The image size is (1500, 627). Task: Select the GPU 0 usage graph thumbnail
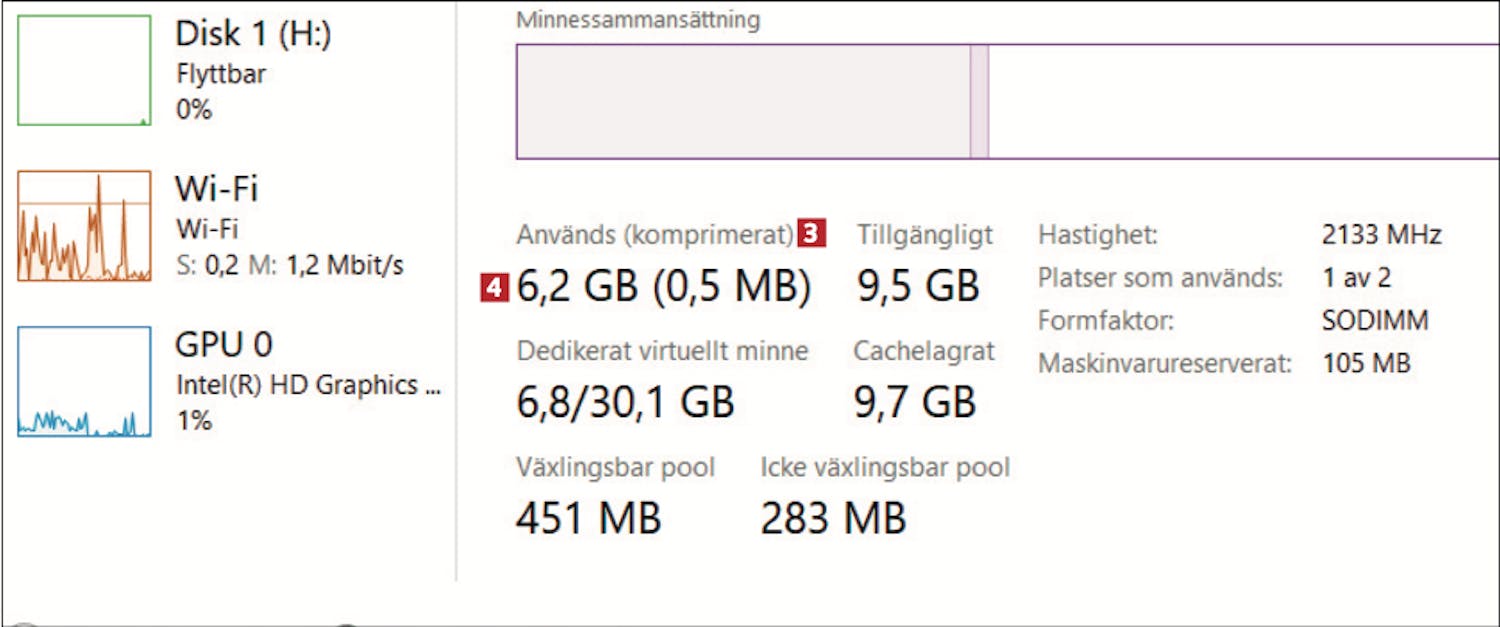click(84, 382)
